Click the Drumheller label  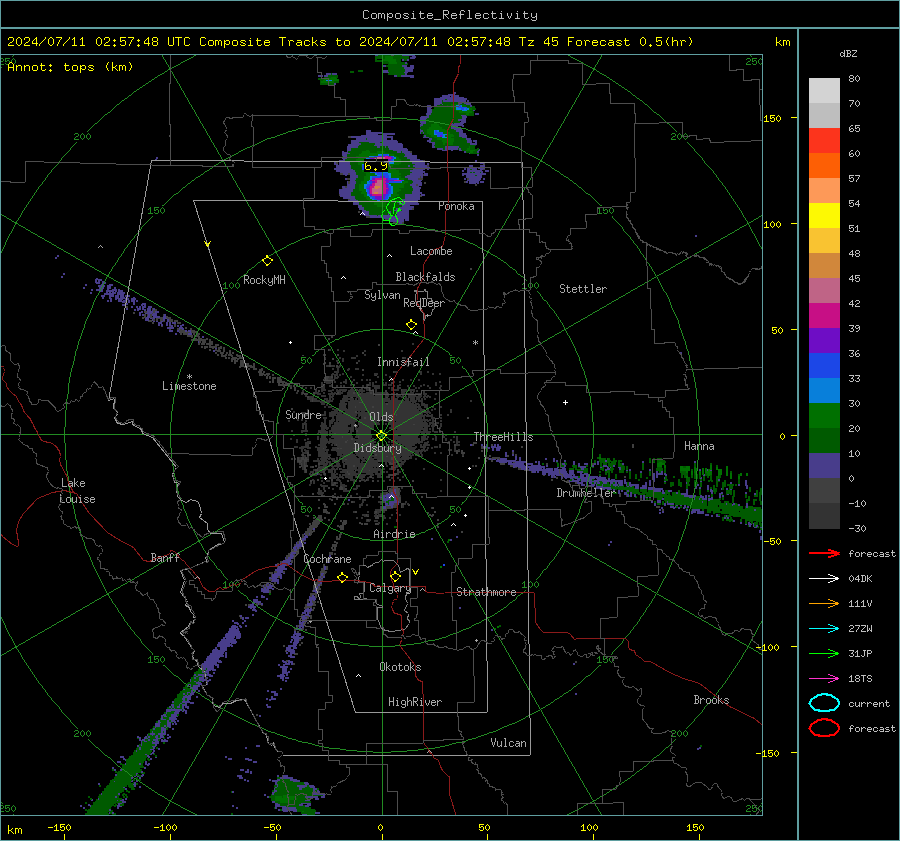click(586, 493)
